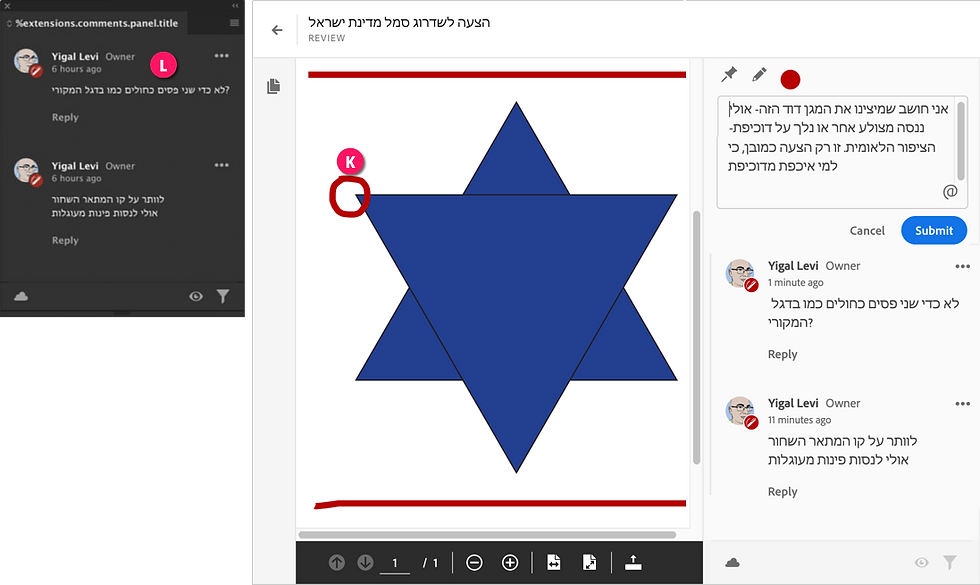Click the page number field
Screen dimensions: 980x585
click(394, 563)
